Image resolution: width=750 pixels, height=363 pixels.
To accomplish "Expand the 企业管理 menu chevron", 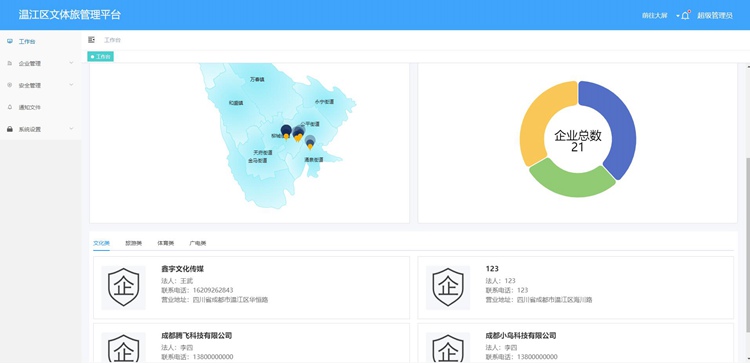I will (71, 63).
